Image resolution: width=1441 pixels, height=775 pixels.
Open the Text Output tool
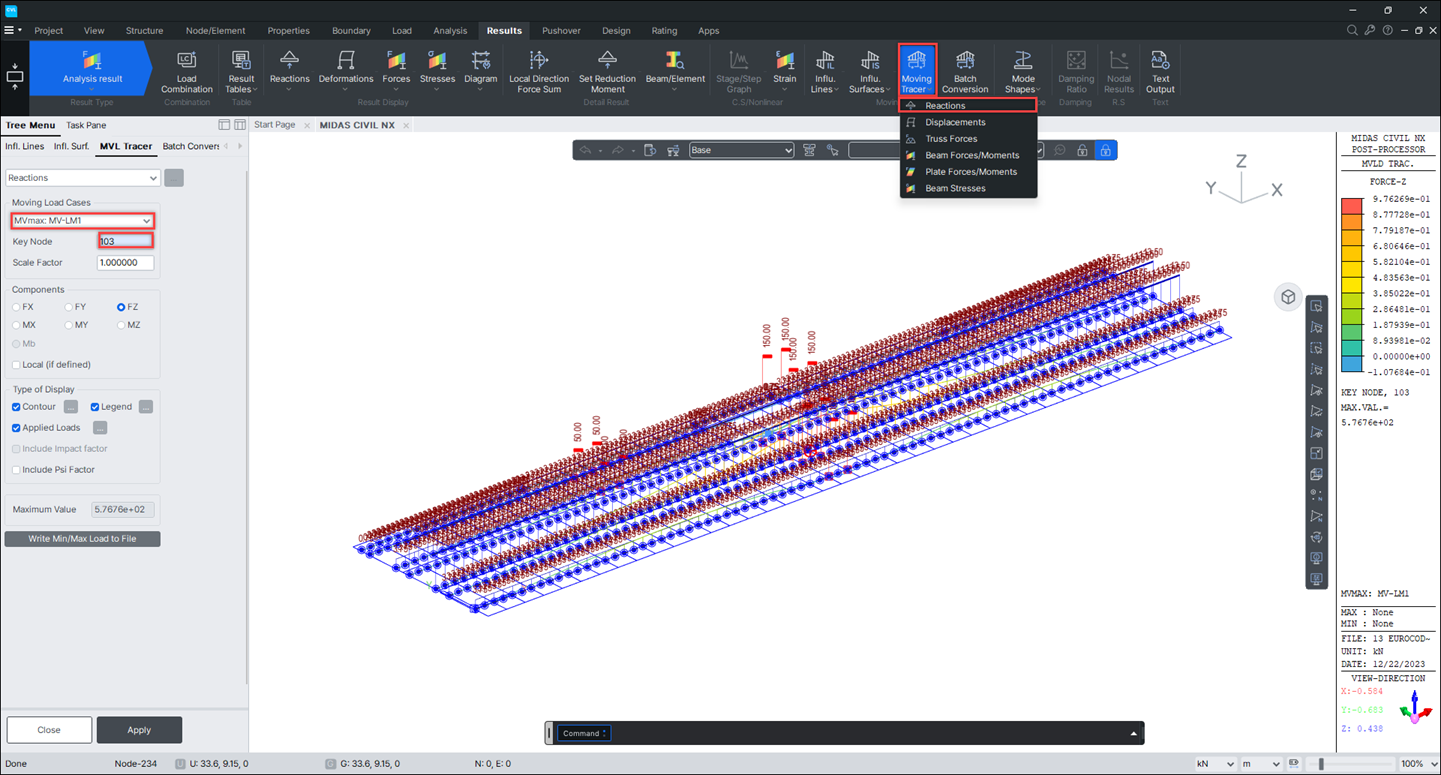[1160, 72]
